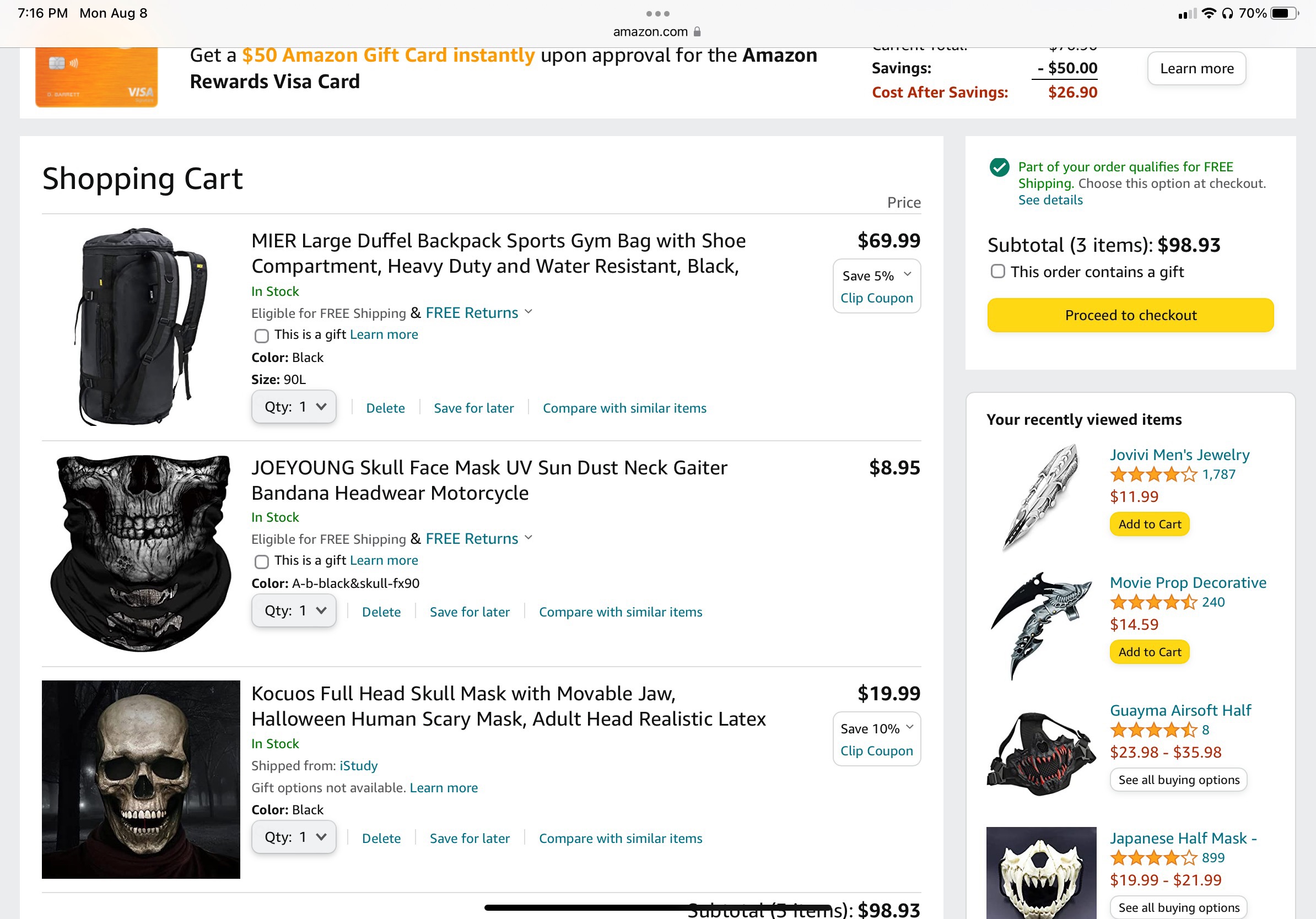Viewport: 1316px width, 919px height.
Task: Expand the Save 5% coupon details
Action: [x=907, y=274]
